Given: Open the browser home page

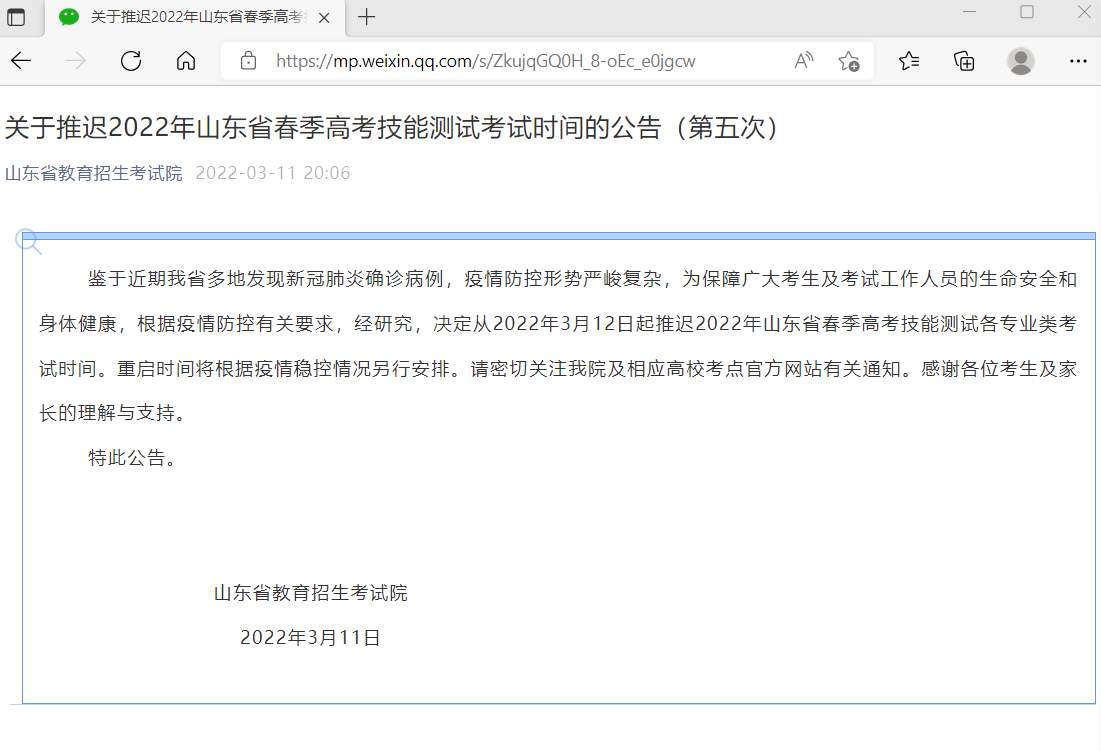Looking at the screenshot, I should click(185, 61).
